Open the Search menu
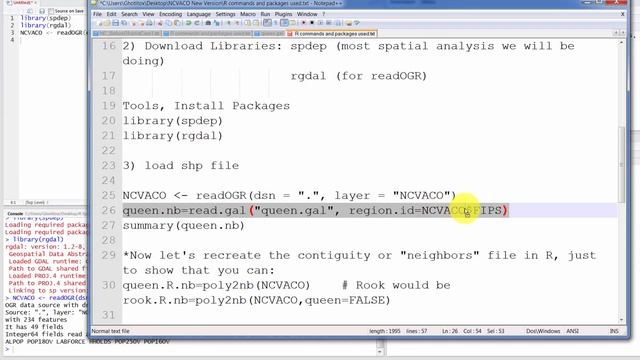This screenshot has height=360, width=640. tap(129, 14)
